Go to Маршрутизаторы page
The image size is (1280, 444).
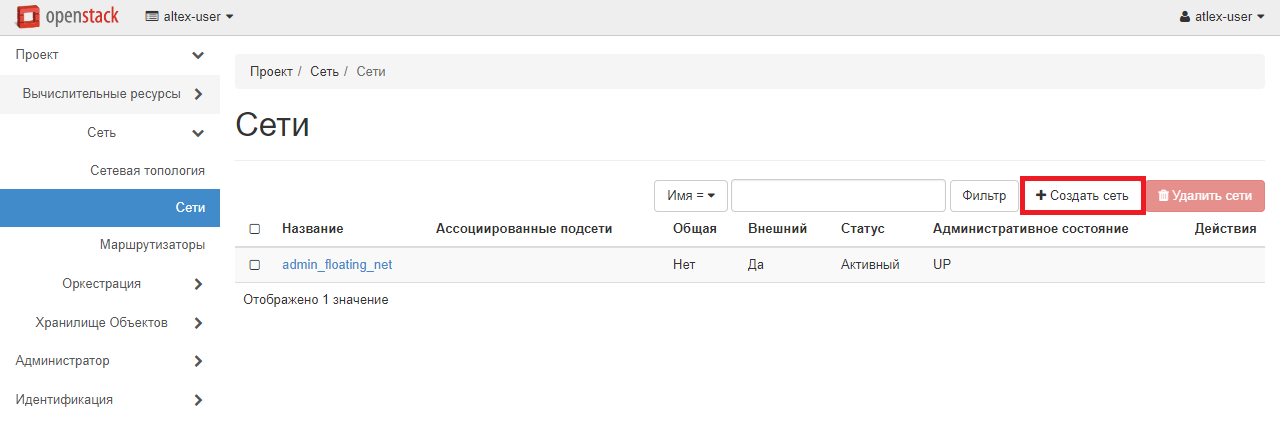pos(152,245)
